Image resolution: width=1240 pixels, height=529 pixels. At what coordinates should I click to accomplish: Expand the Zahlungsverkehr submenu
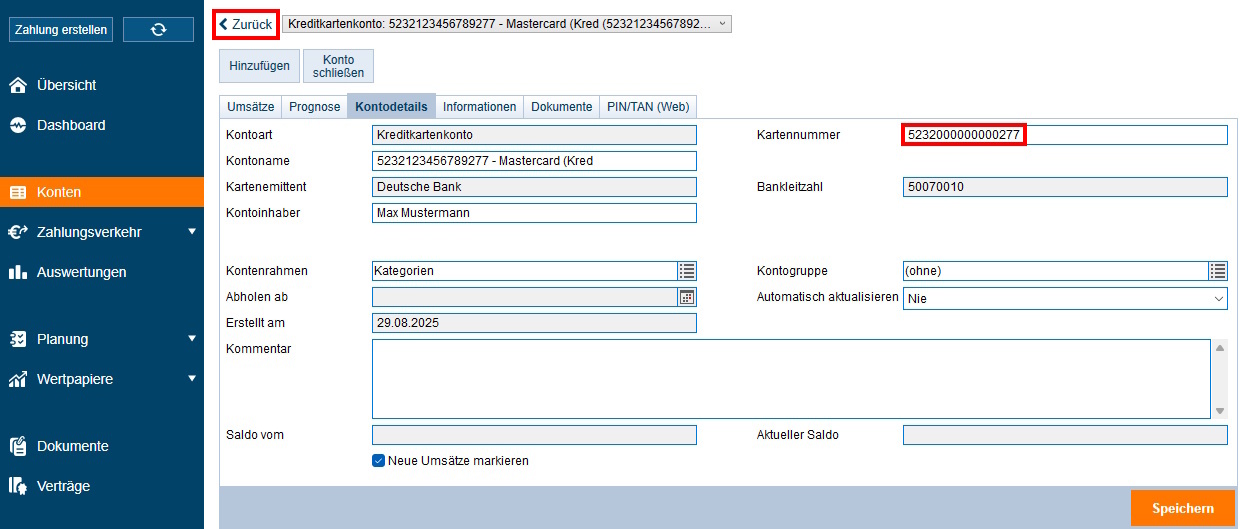pos(191,232)
